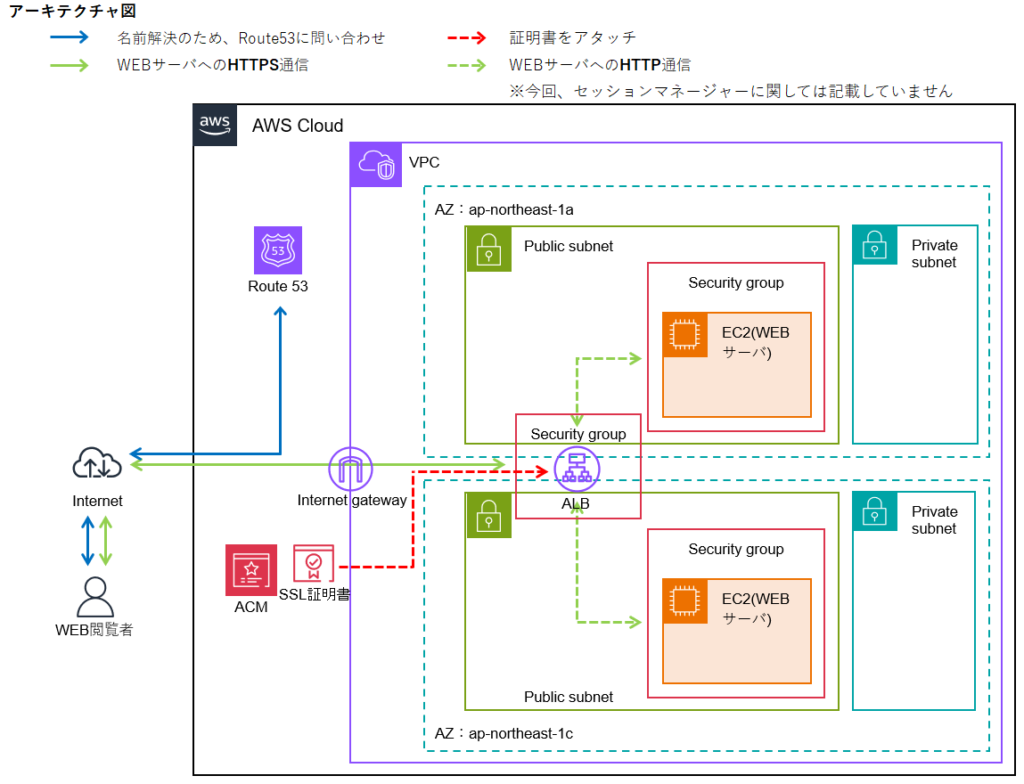The height and width of the screenshot is (784, 1024).
Task: Click the AWS Cloud label
Action: coord(298,125)
